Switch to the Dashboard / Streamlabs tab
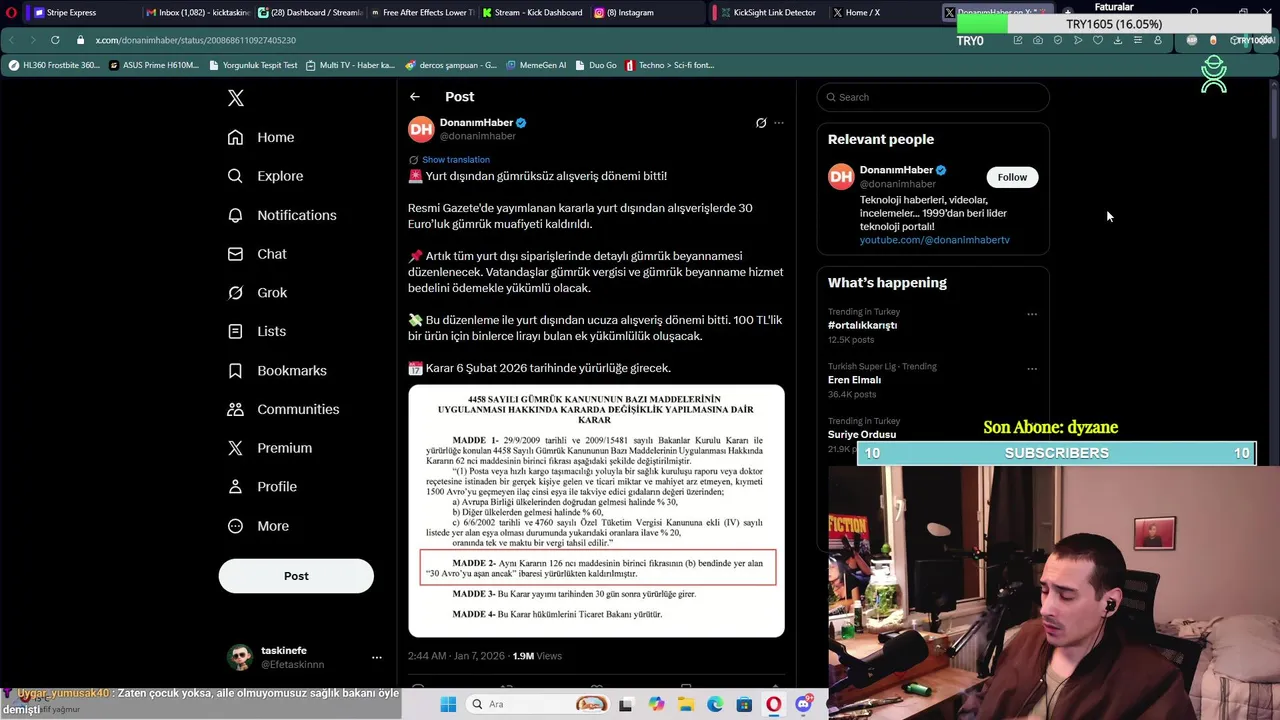The width and height of the screenshot is (1280, 720). [x=307, y=13]
